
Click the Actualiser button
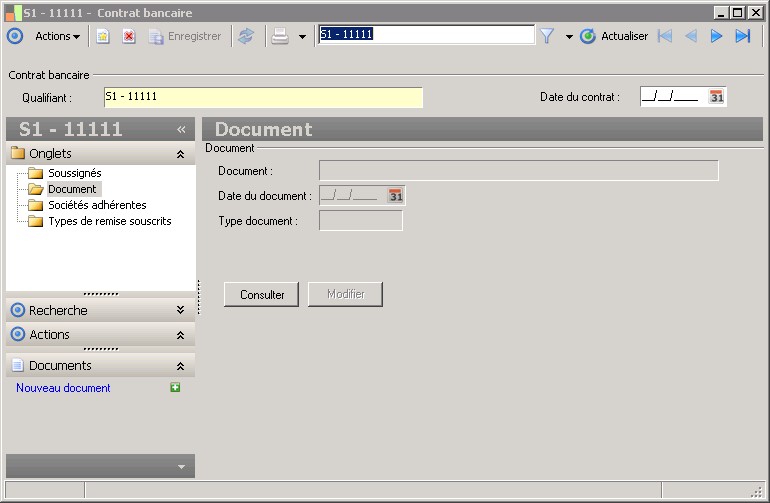(614, 36)
